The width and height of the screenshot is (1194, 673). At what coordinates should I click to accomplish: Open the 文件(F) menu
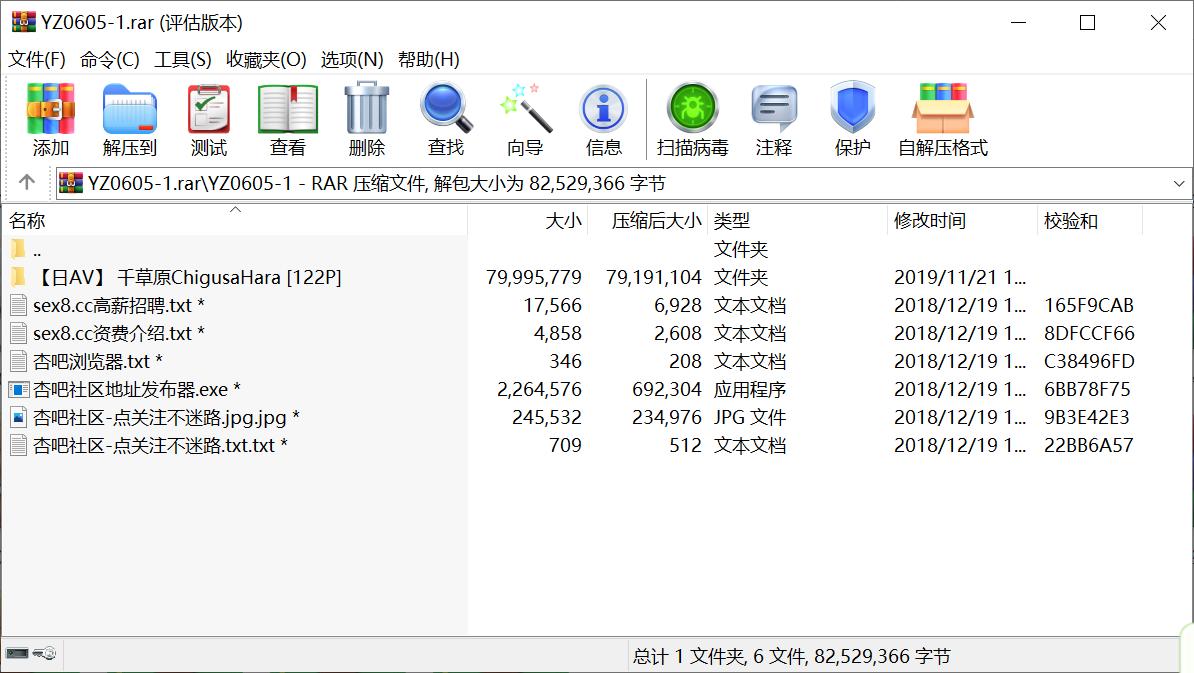pos(37,59)
